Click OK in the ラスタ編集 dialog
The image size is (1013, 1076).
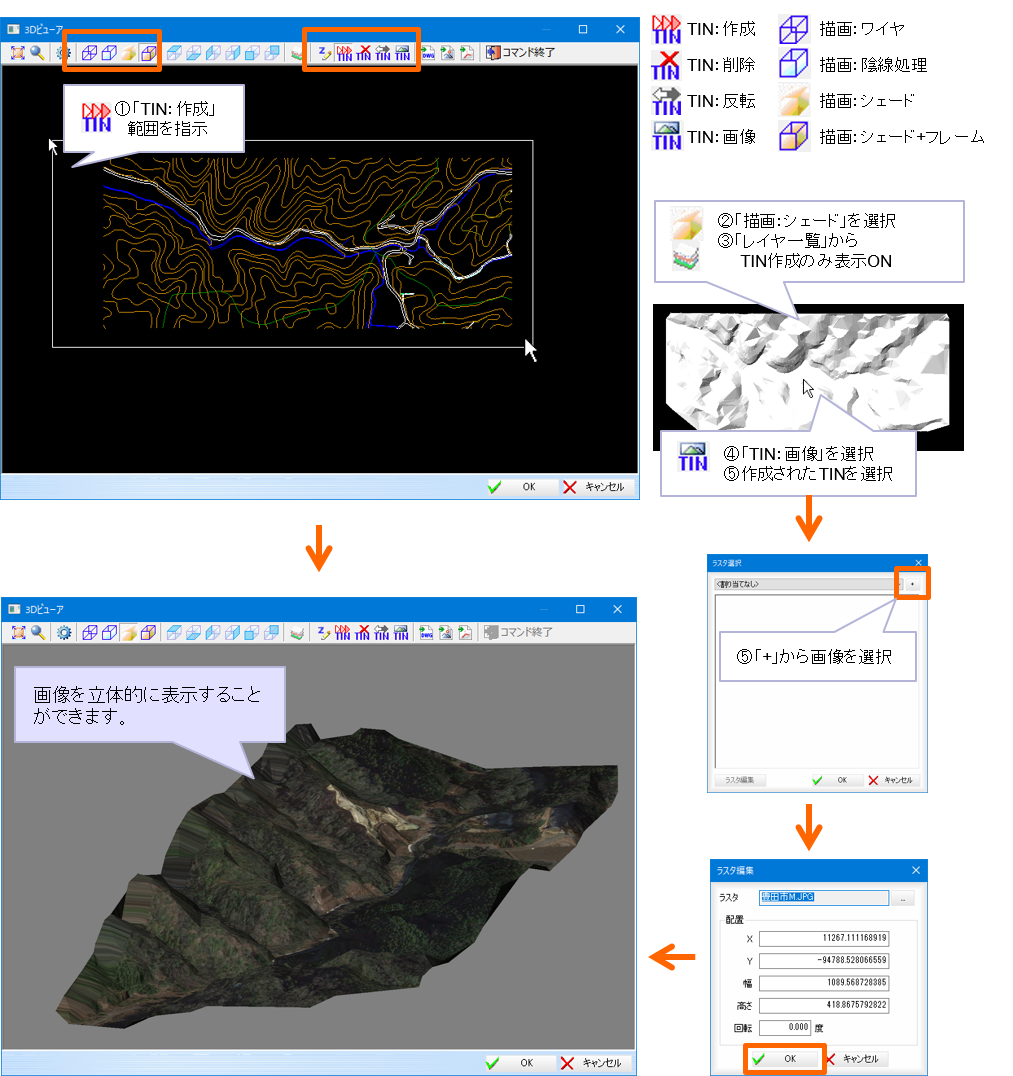tap(784, 1058)
